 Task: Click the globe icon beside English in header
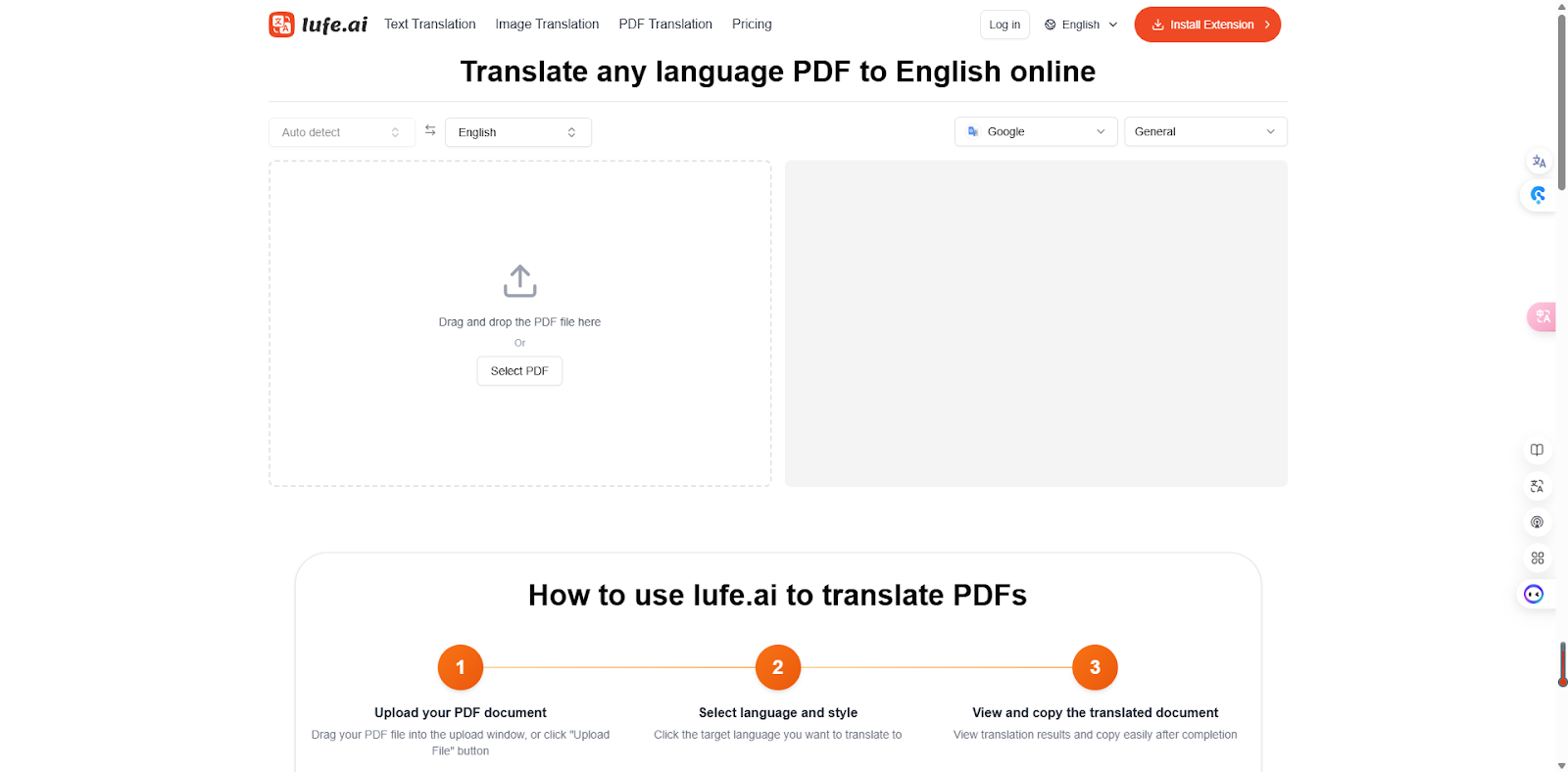coord(1051,24)
